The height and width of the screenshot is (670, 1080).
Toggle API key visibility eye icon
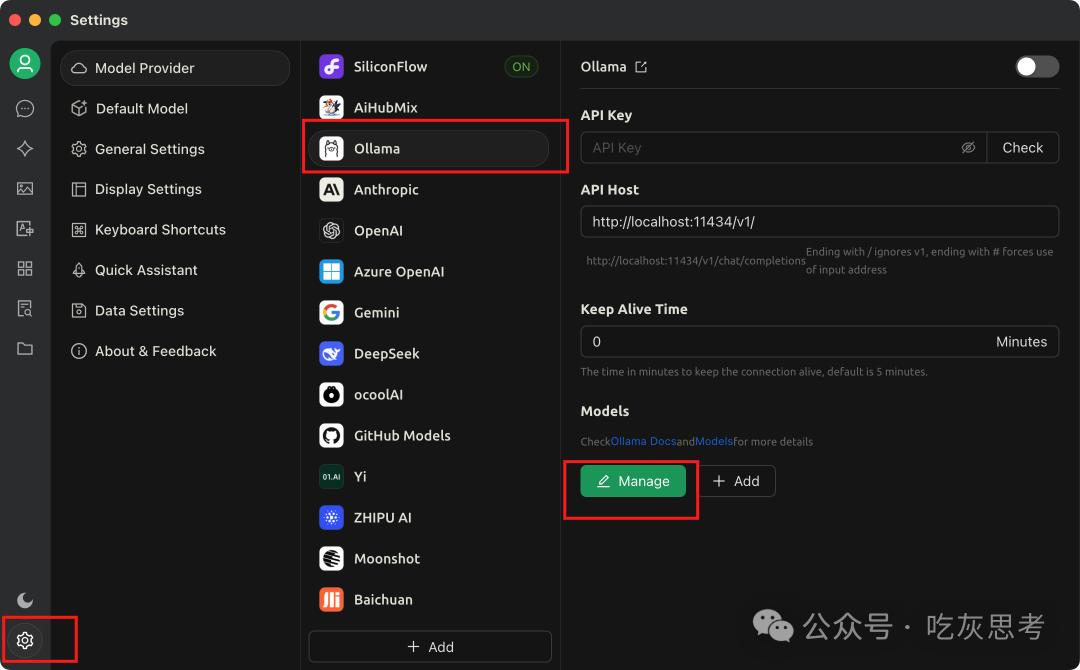pyautogui.click(x=968, y=147)
